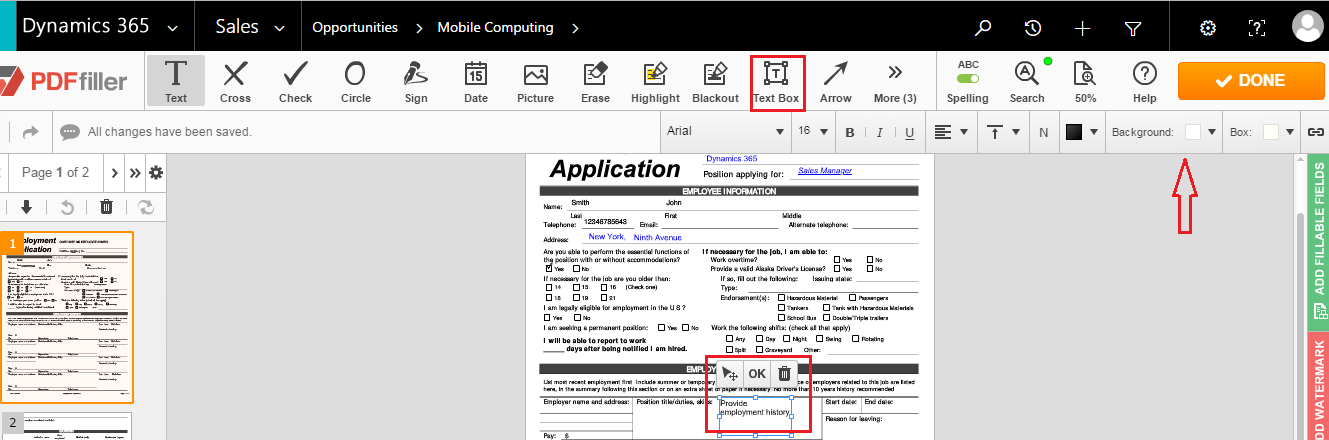Click the plus quick-create icon
The width and height of the screenshot is (1329, 440).
coord(1082,27)
